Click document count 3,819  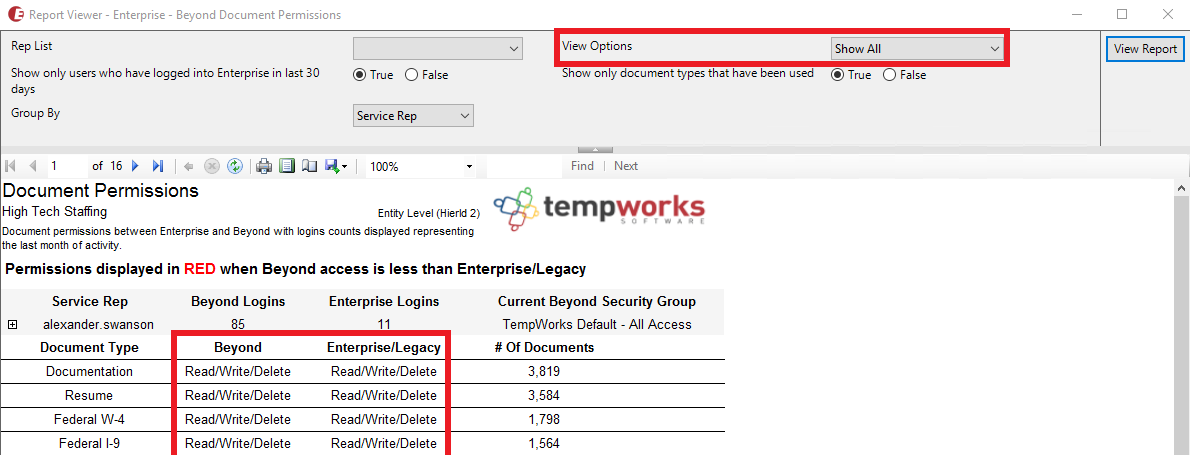(543, 372)
